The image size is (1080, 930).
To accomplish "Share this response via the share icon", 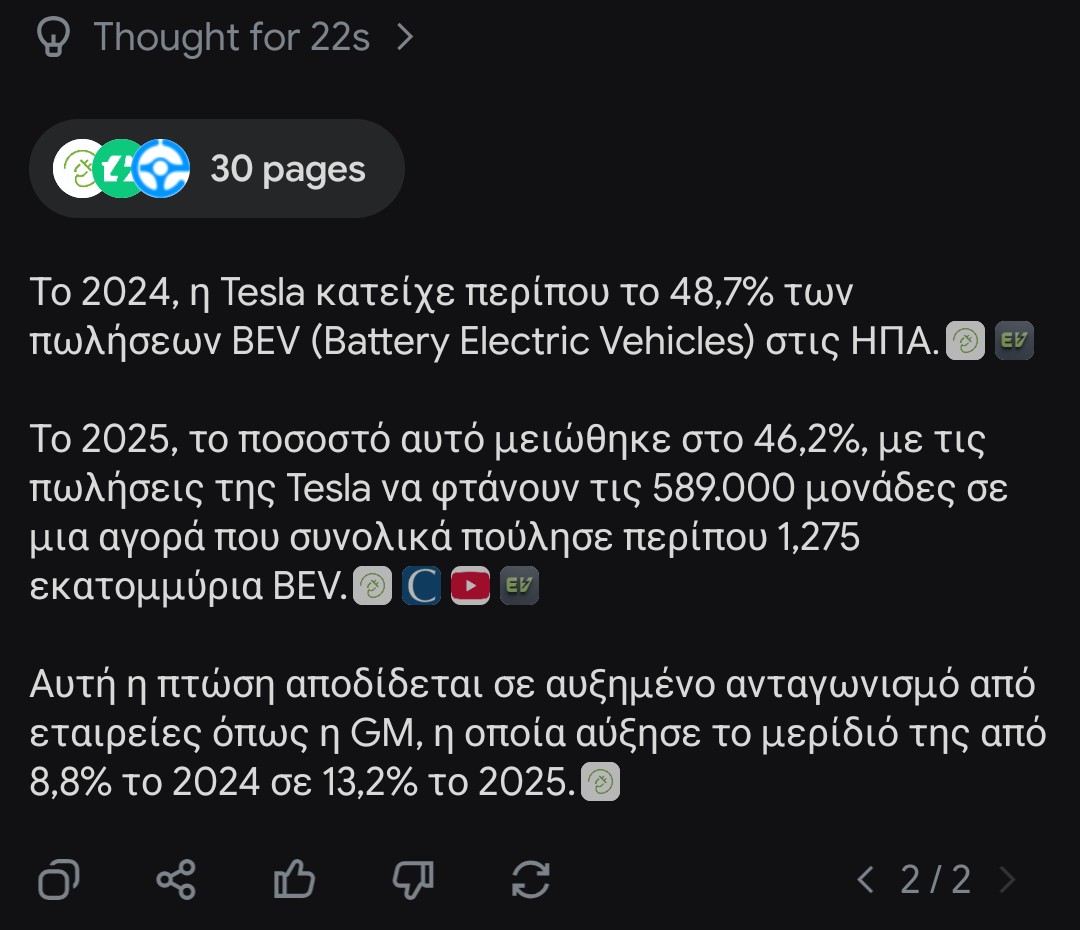I will (177, 880).
